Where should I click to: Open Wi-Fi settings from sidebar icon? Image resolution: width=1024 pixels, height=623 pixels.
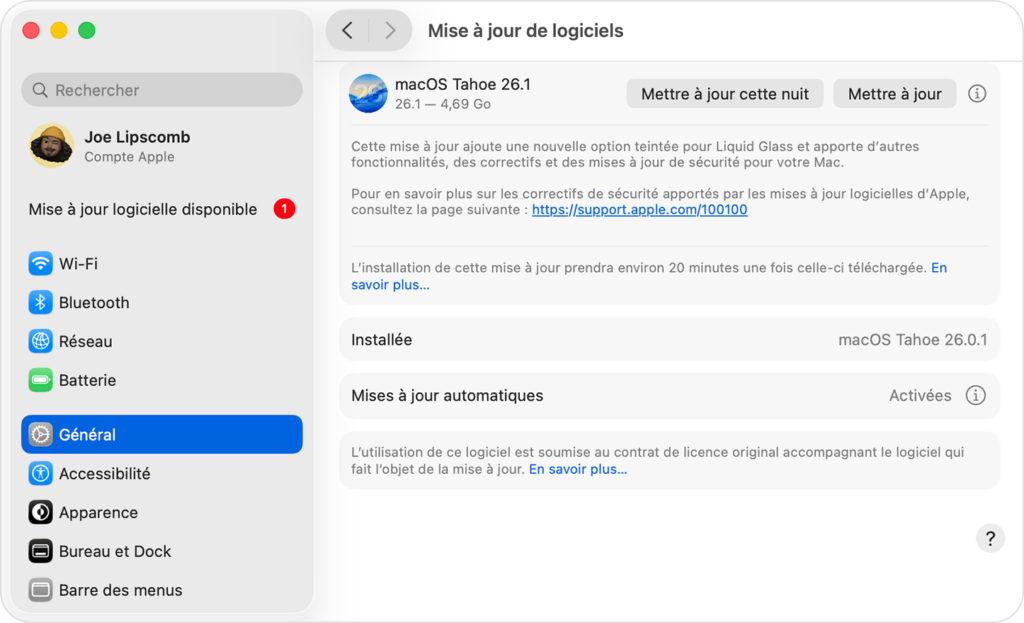(40, 264)
